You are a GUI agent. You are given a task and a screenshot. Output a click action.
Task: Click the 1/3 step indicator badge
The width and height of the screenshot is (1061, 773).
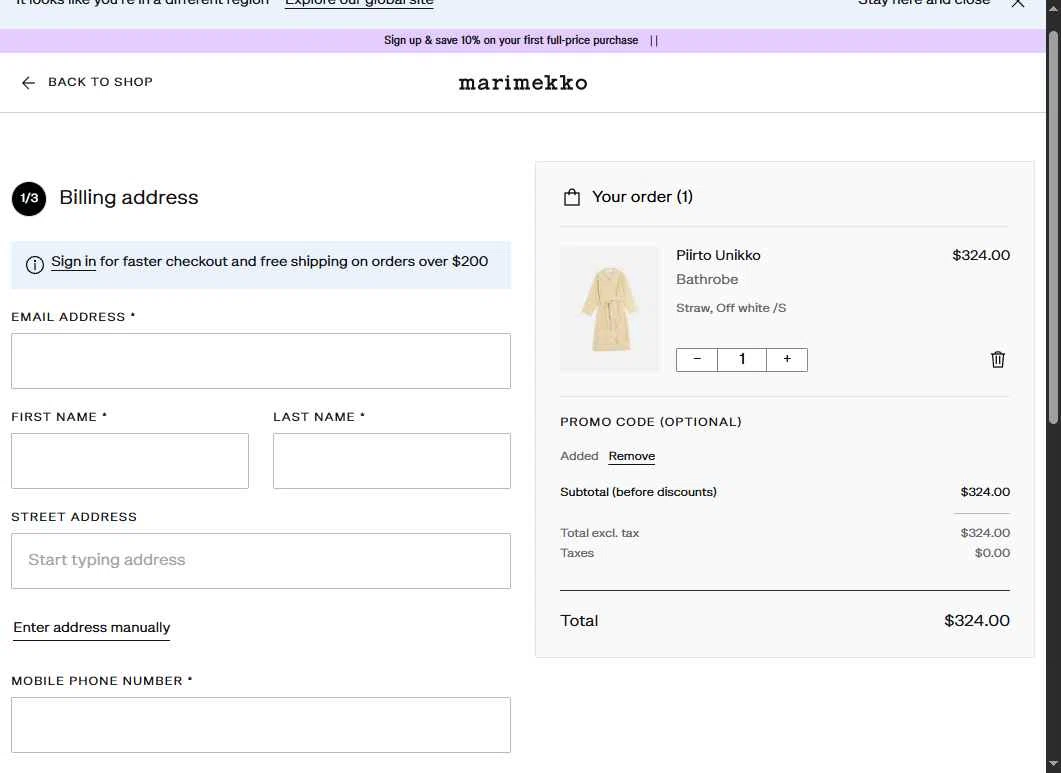[29, 198]
